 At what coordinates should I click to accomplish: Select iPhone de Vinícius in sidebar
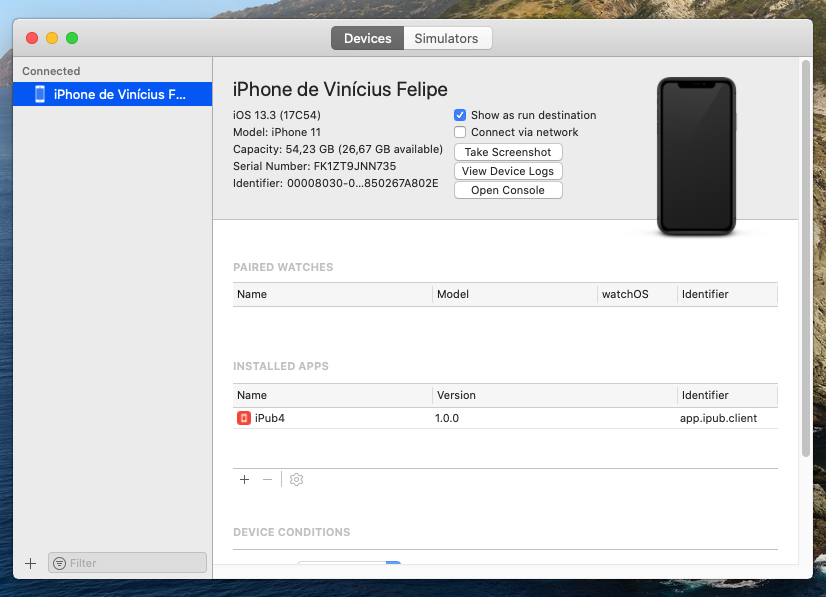(x=119, y=94)
